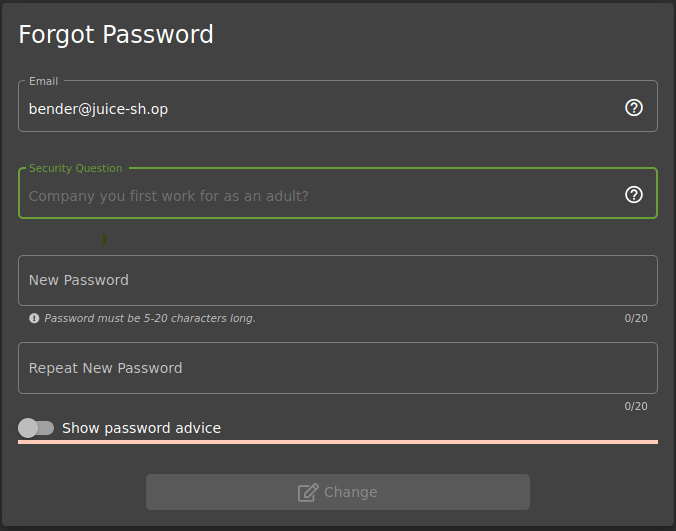The image size is (676, 531).
Task: Click the small Email floating label
Action: click(43, 81)
